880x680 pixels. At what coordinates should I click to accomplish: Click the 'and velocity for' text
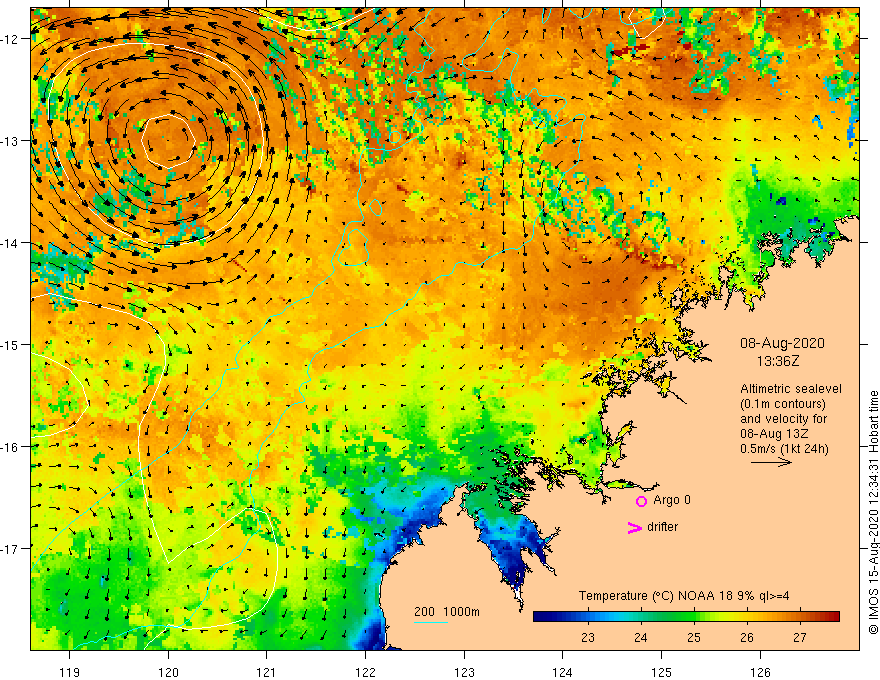pyautogui.click(x=783, y=419)
